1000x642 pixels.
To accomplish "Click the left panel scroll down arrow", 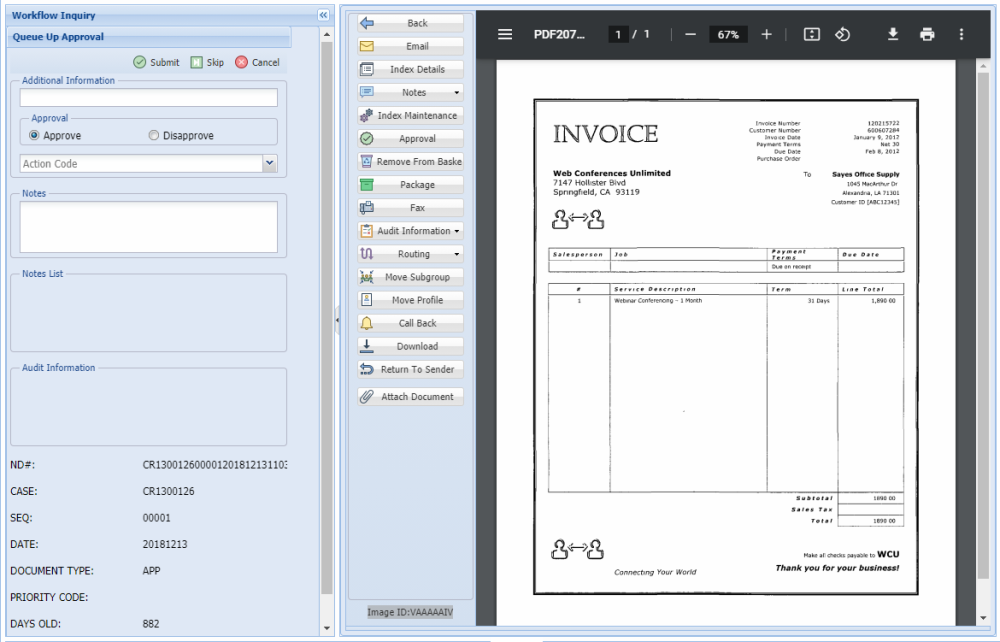I will coord(327,628).
